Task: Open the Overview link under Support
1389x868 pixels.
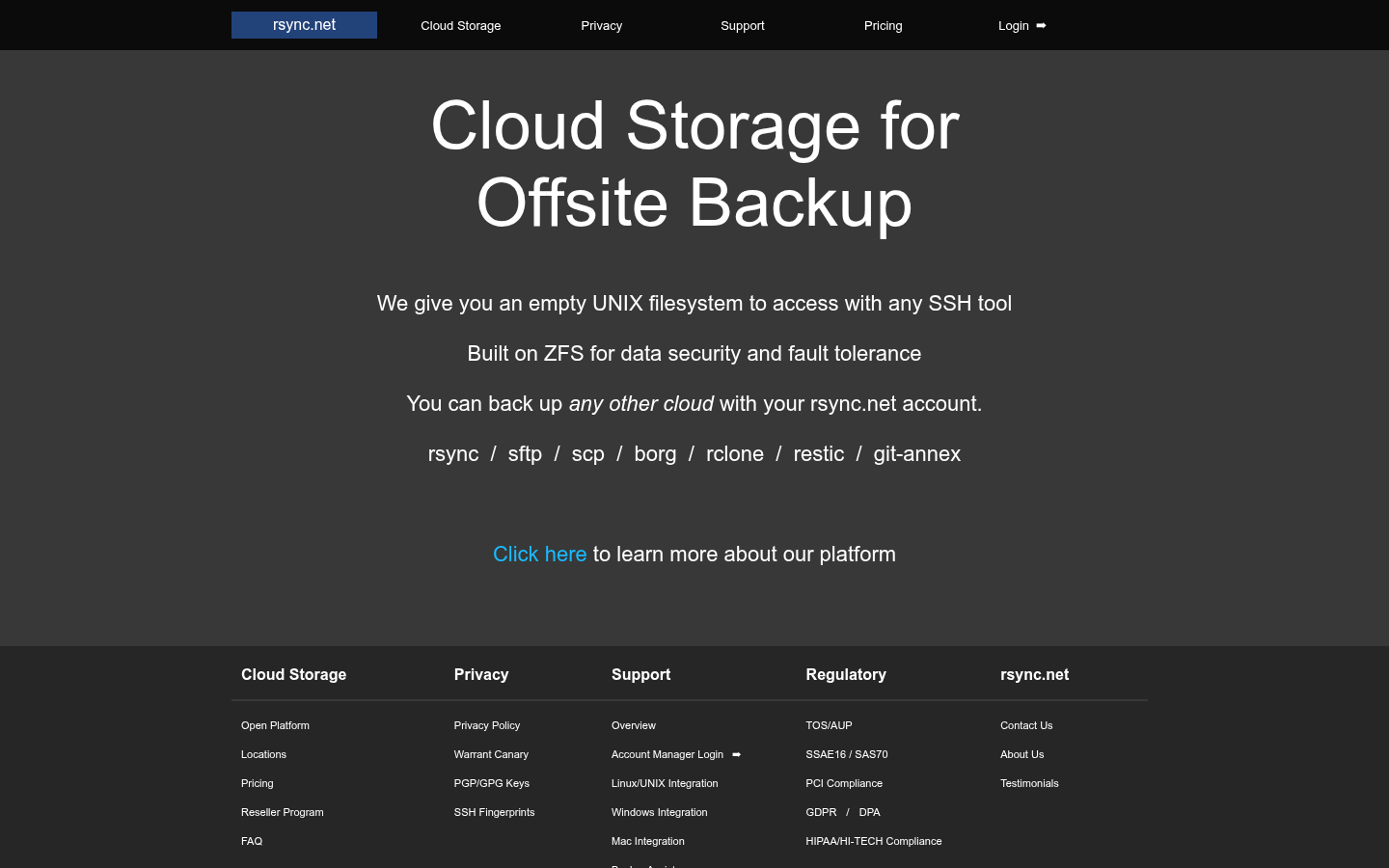Action: coord(634,725)
